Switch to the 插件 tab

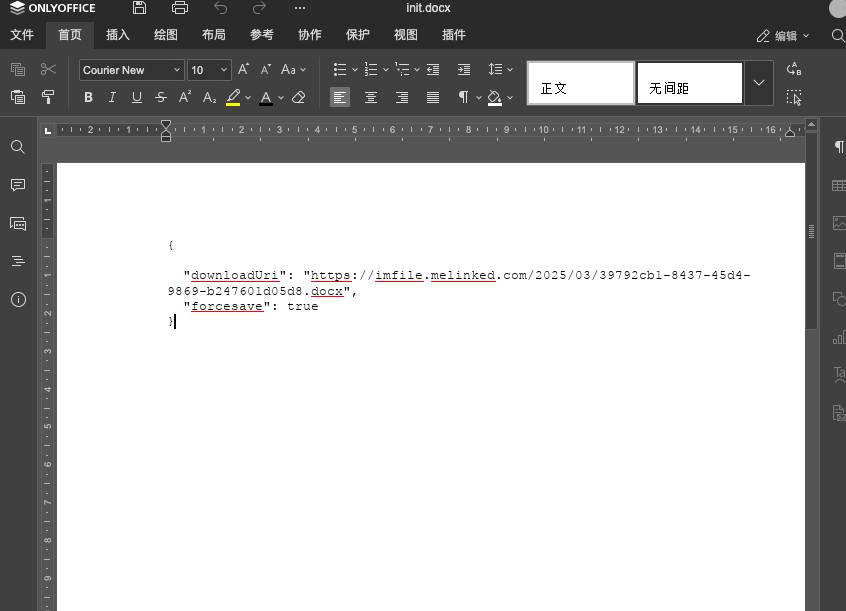[x=454, y=35]
